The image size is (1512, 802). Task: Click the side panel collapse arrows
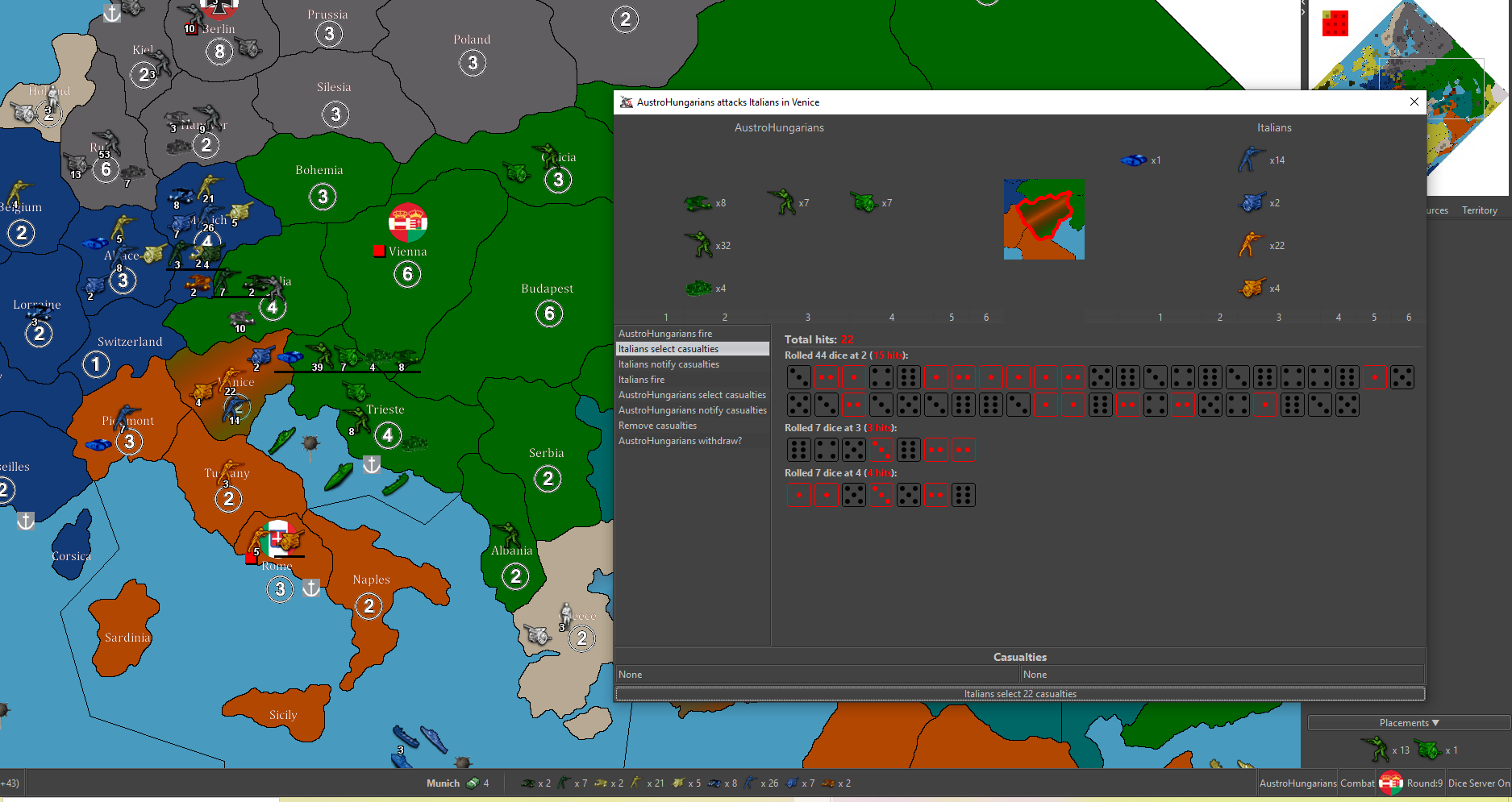(1302, 9)
